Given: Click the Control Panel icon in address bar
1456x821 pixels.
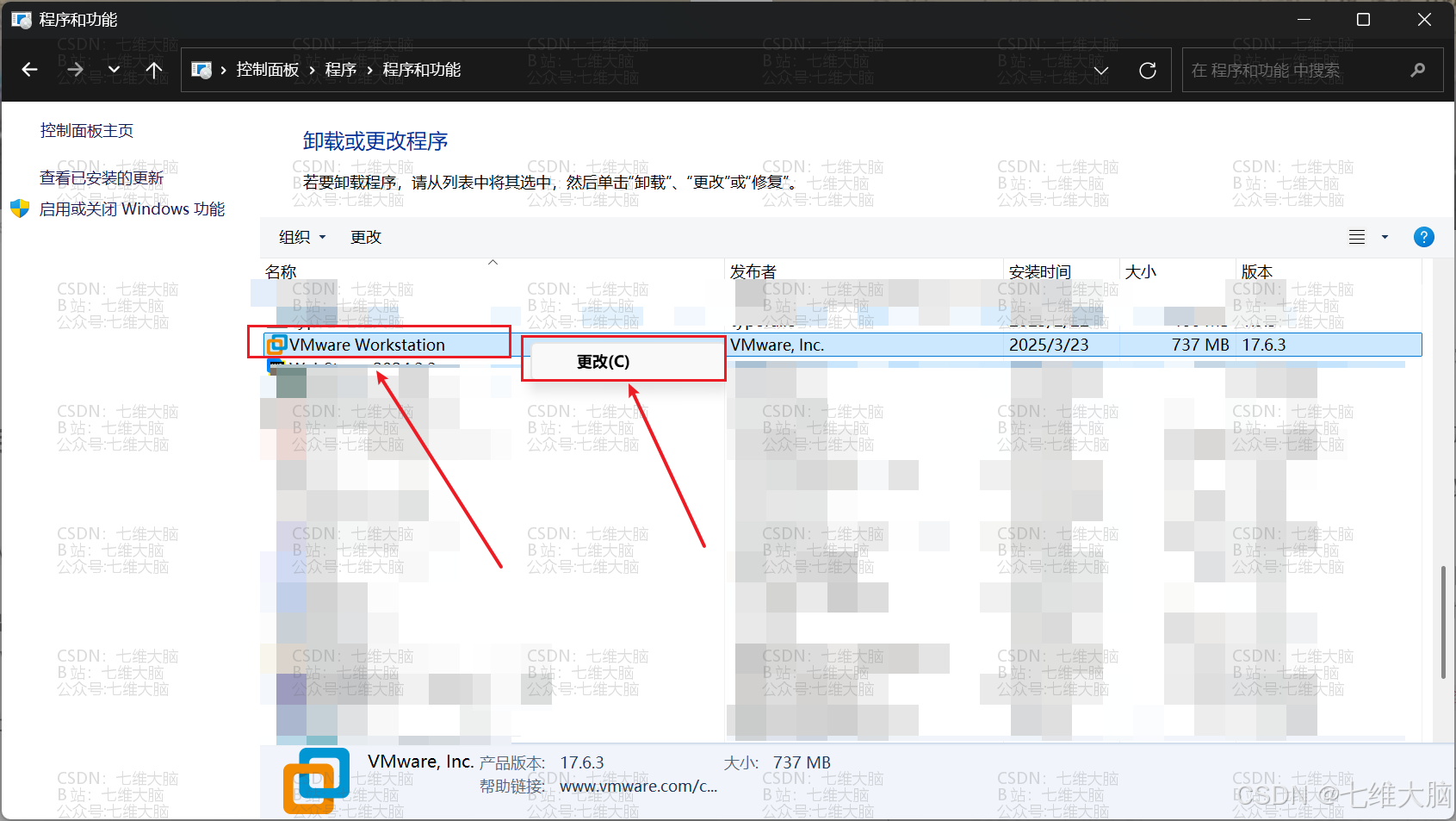Looking at the screenshot, I should (201, 70).
